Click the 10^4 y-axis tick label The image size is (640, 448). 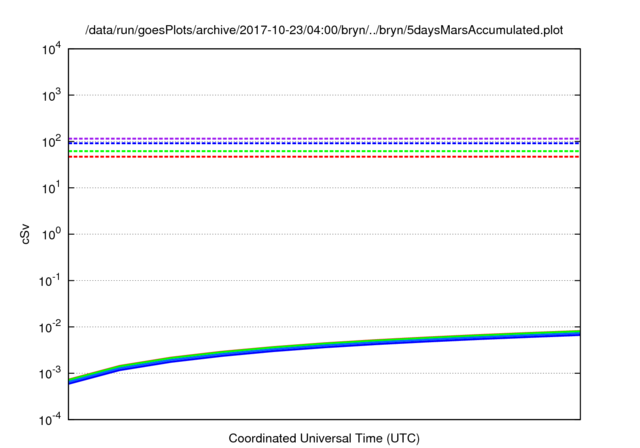point(51,50)
